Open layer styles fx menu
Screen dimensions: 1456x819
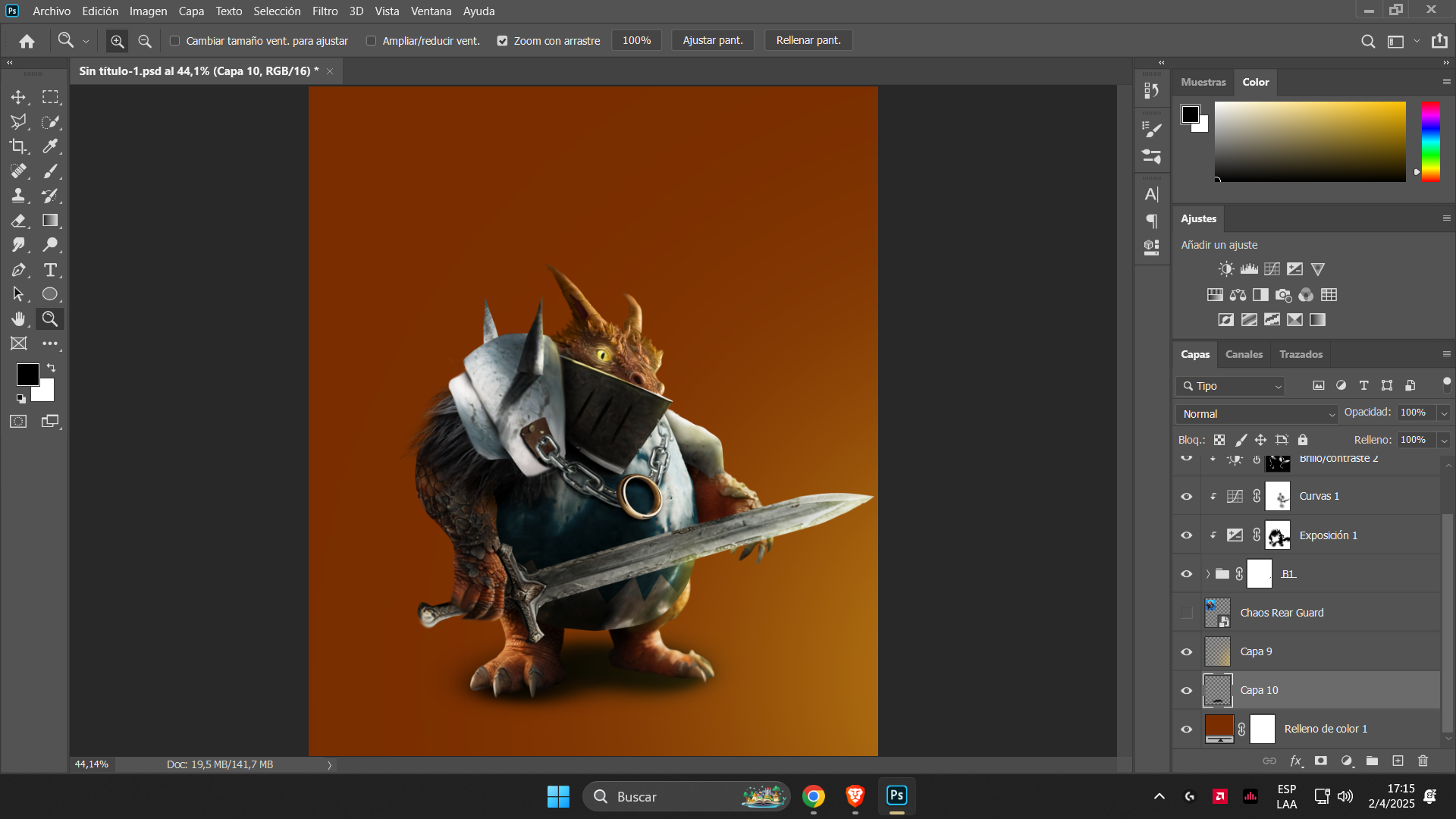1296,761
